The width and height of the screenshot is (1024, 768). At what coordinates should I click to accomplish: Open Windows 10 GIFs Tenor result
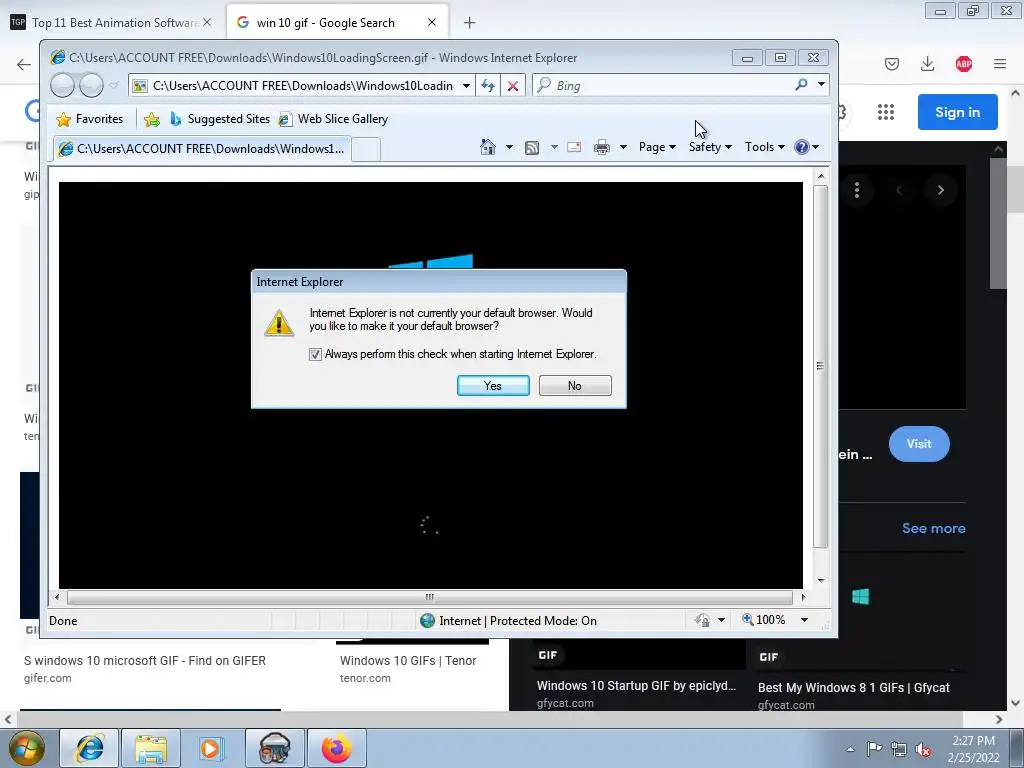[x=408, y=660]
